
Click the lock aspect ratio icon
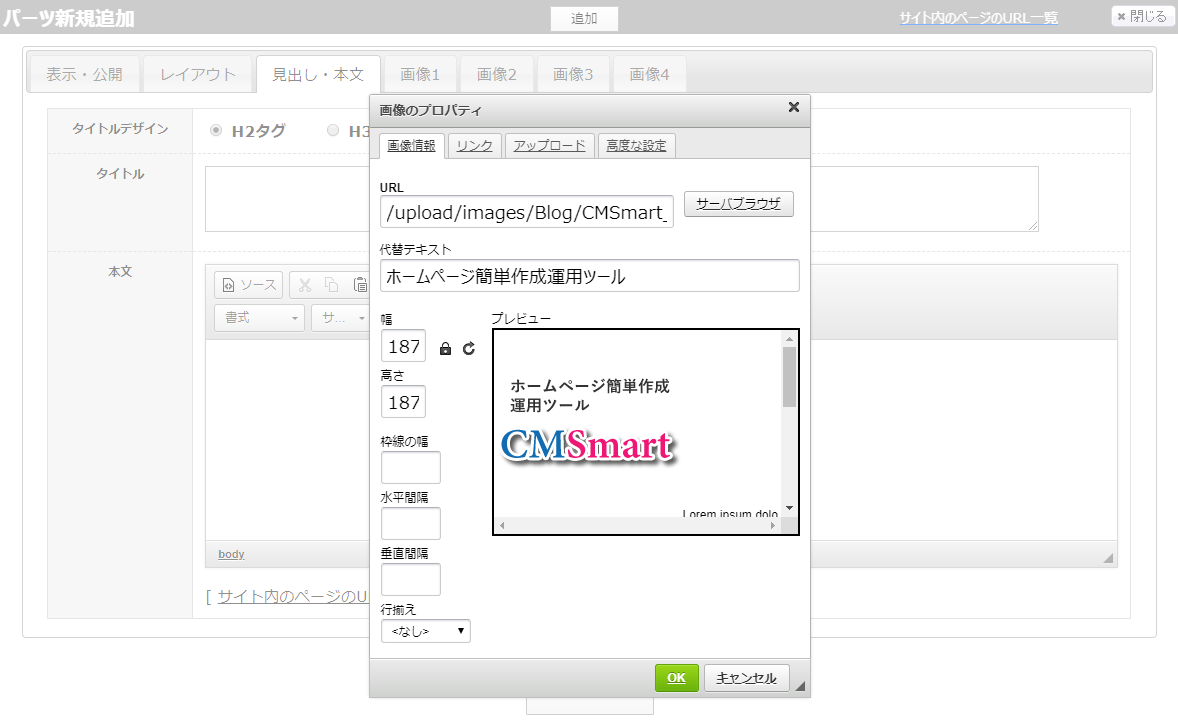(446, 349)
